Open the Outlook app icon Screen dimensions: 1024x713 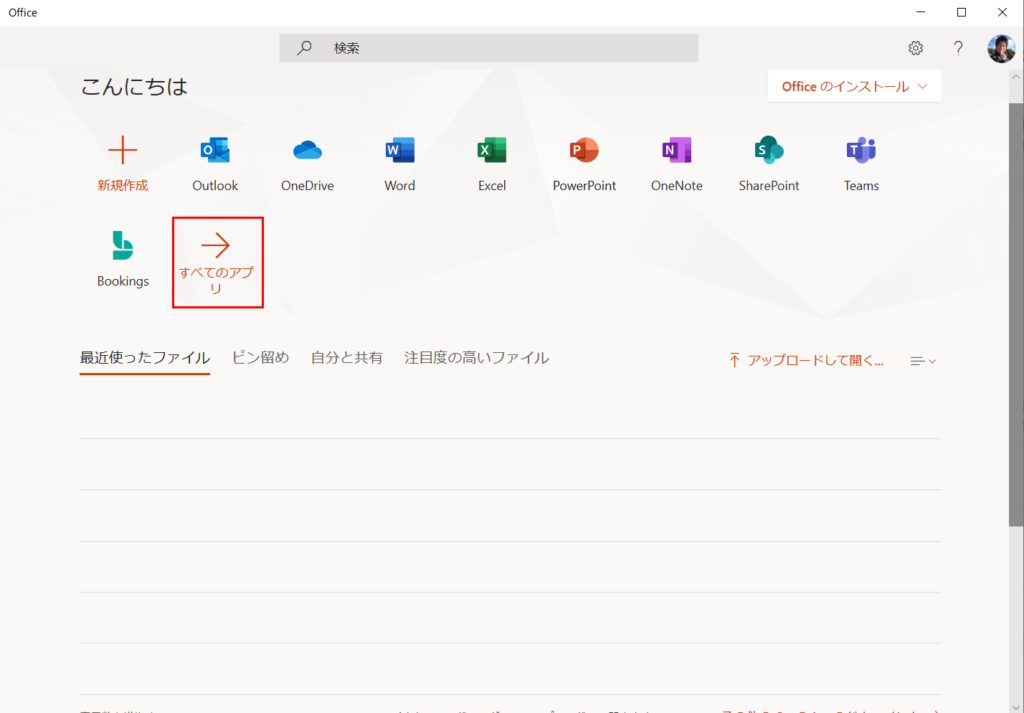(x=215, y=151)
